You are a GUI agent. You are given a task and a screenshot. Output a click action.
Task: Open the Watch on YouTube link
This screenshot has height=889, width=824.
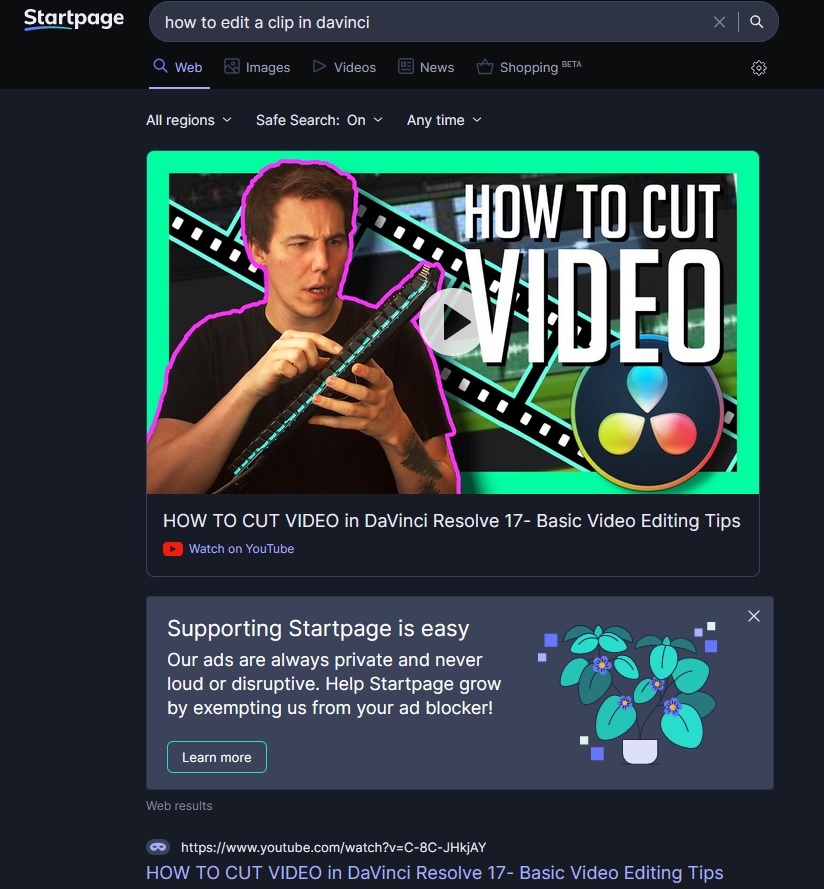[241, 549]
